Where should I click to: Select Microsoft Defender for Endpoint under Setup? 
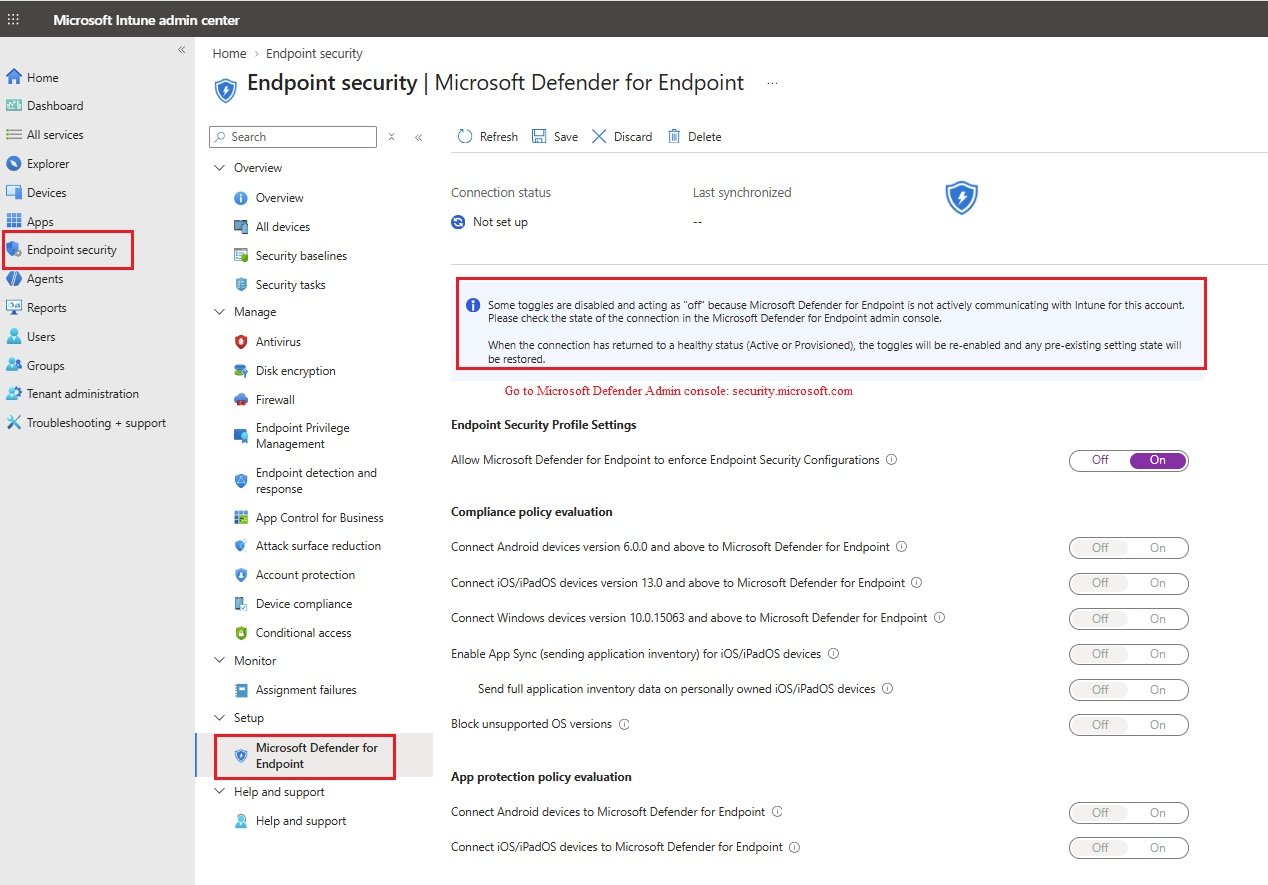click(317, 756)
